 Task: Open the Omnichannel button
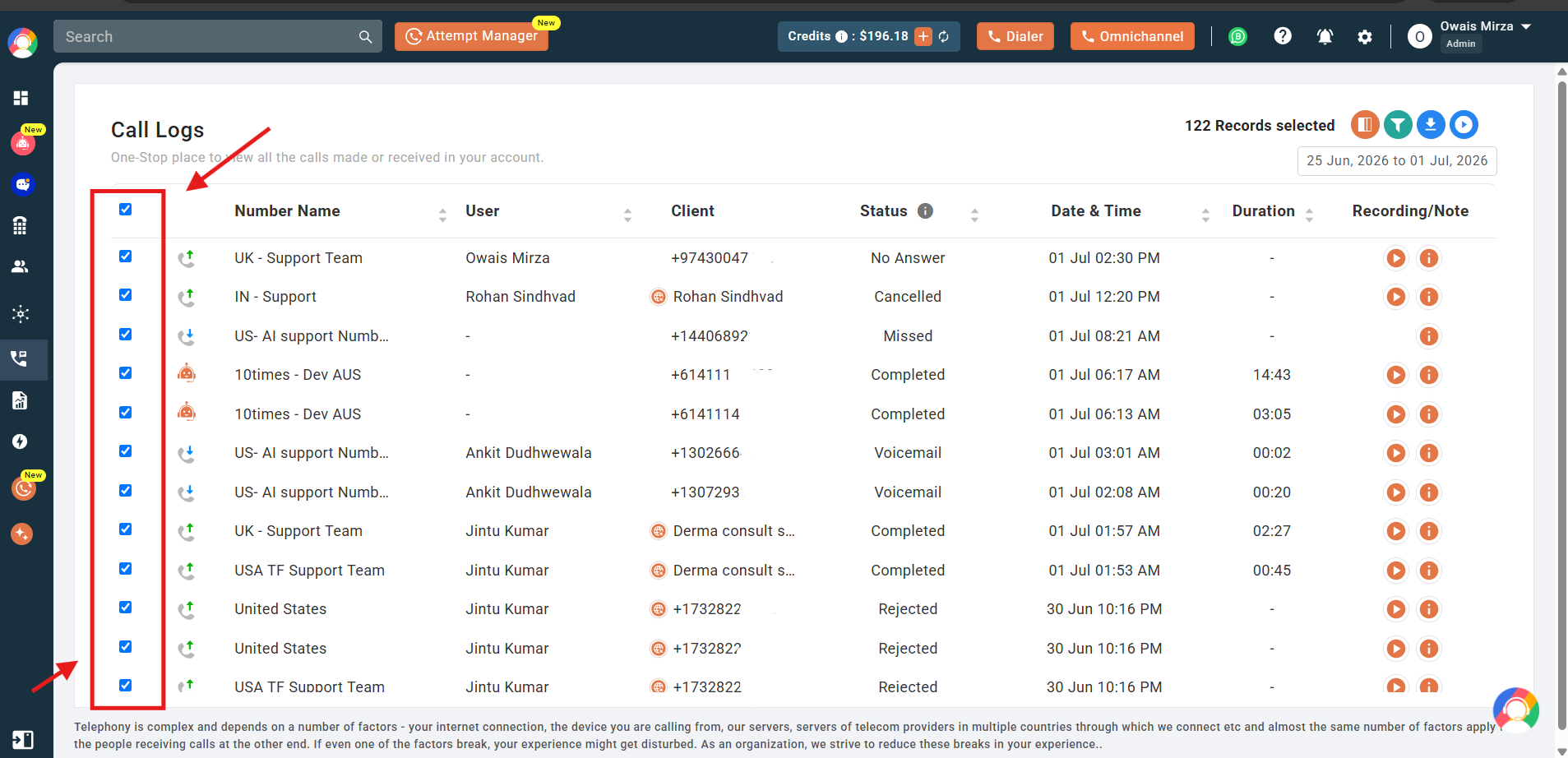pos(1132,36)
